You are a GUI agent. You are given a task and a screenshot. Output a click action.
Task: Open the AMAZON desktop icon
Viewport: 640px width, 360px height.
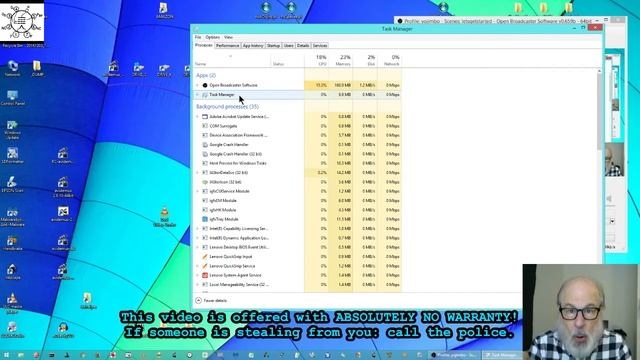pos(164,11)
